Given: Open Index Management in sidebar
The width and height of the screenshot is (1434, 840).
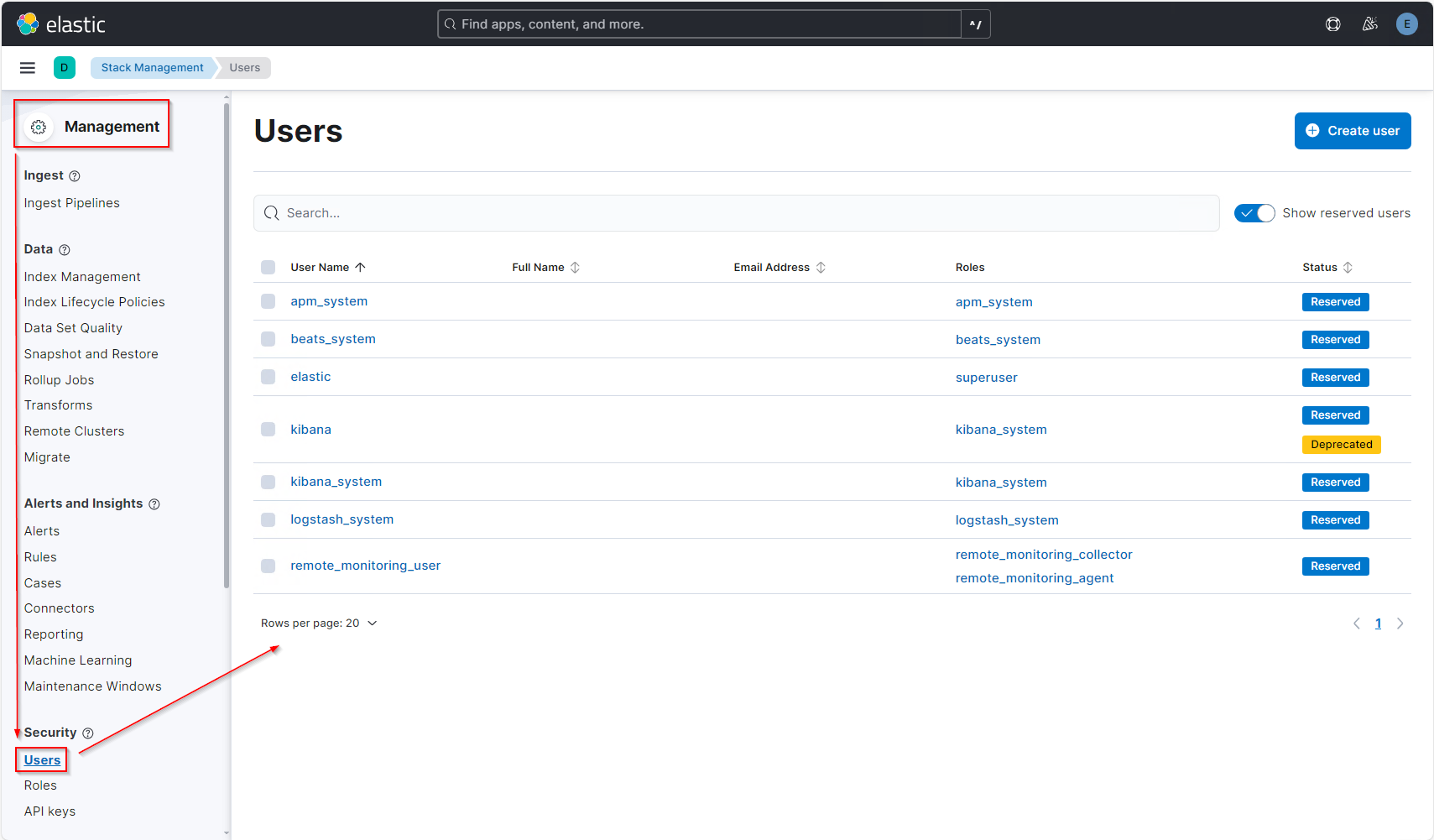Looking at the screenshot, I should point(82,277).
